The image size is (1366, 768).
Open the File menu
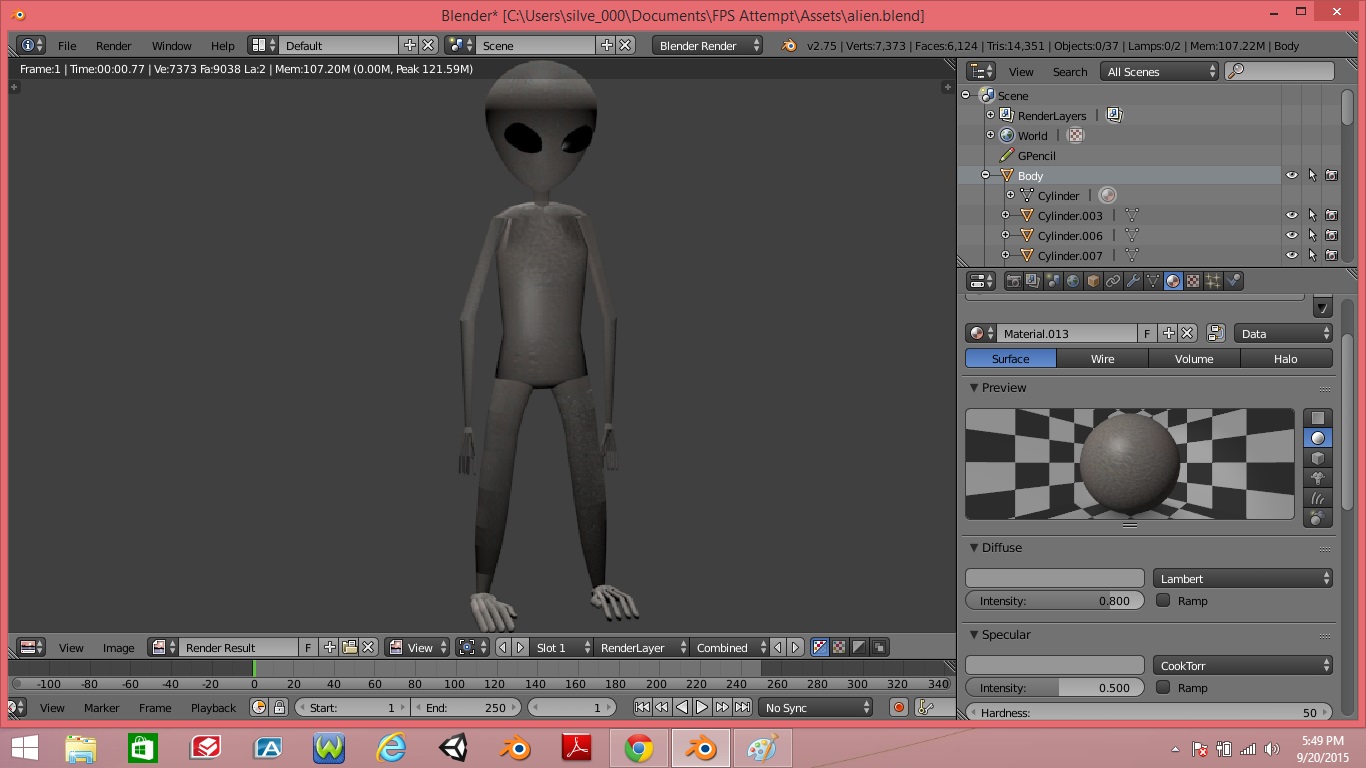pos(67,46)
